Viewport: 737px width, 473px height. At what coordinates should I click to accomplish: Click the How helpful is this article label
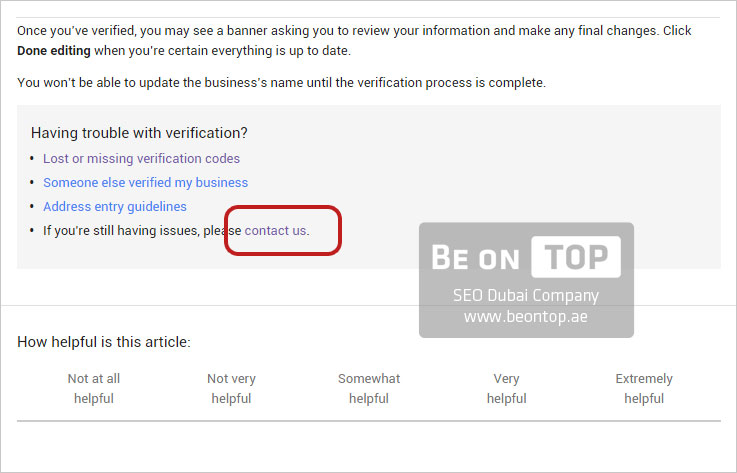[x=104, y=342]
